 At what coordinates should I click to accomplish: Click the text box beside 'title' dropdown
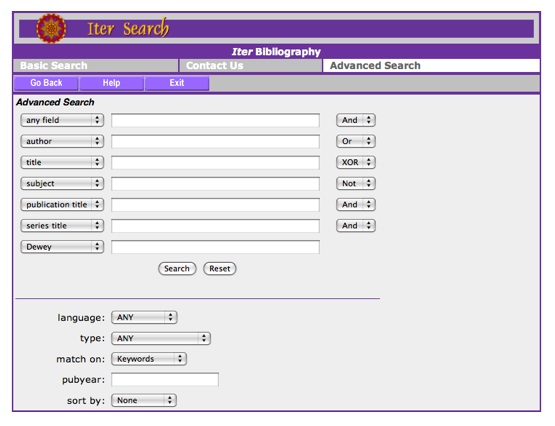click(x=216, y=163)
